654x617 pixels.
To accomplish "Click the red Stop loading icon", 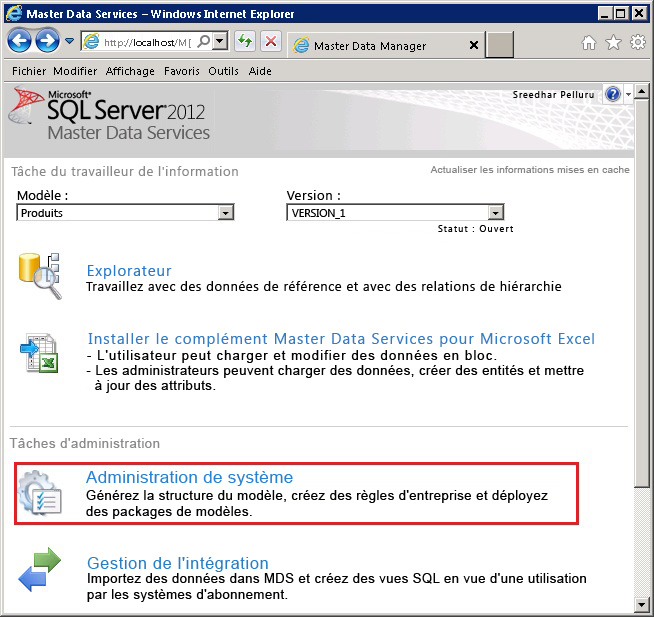I will click(x=271, y=41).
